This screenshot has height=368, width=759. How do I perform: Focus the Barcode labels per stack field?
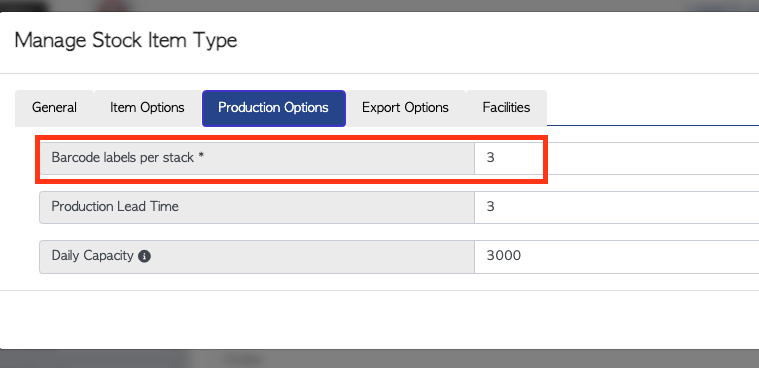(x=616, y=158)
